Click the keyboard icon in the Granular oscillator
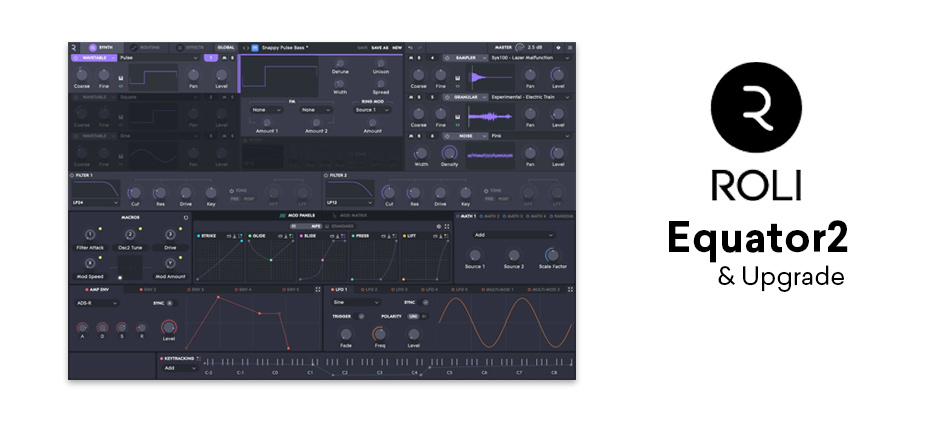Screen dimensions: 950x426 [x=457, y=117]
